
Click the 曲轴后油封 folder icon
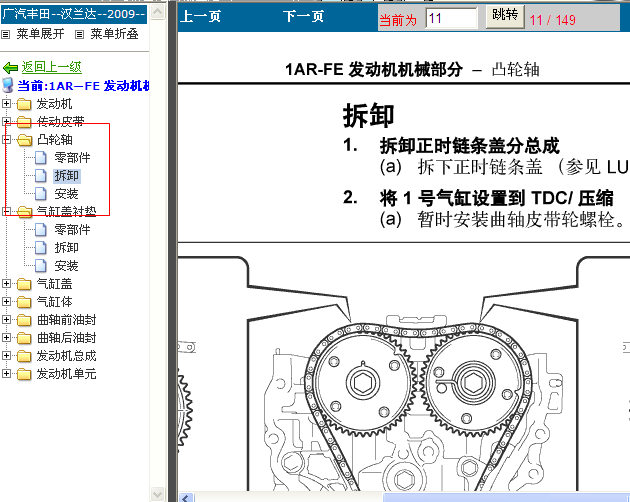(24, 338)
